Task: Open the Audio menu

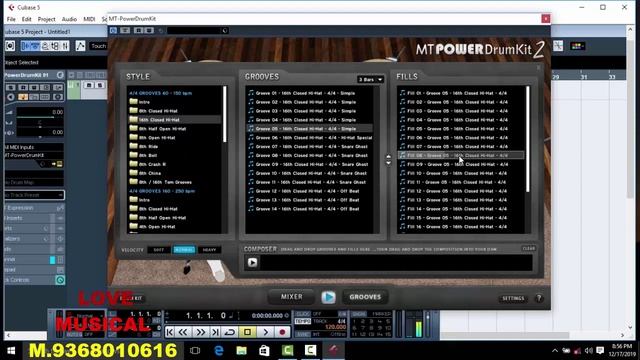Action: pos(69,19)
